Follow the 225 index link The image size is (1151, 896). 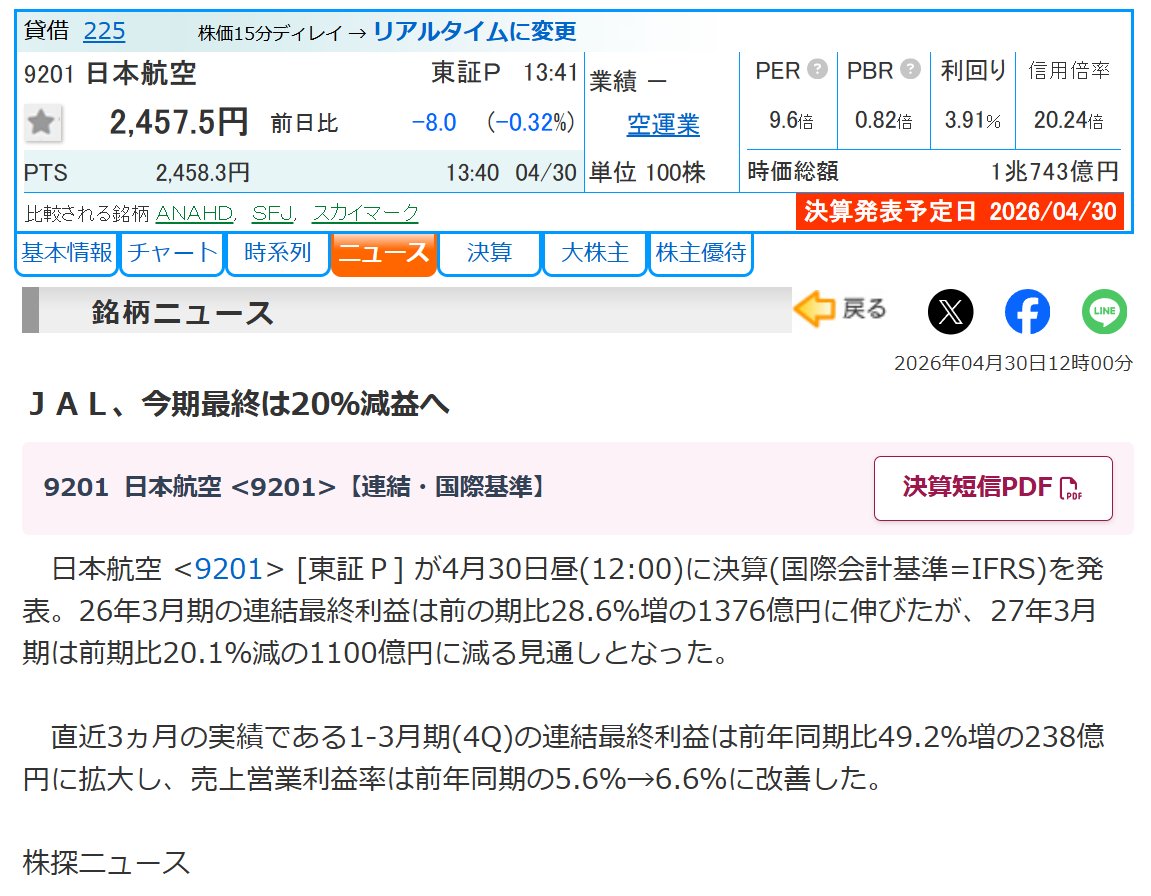click(104, 32)
